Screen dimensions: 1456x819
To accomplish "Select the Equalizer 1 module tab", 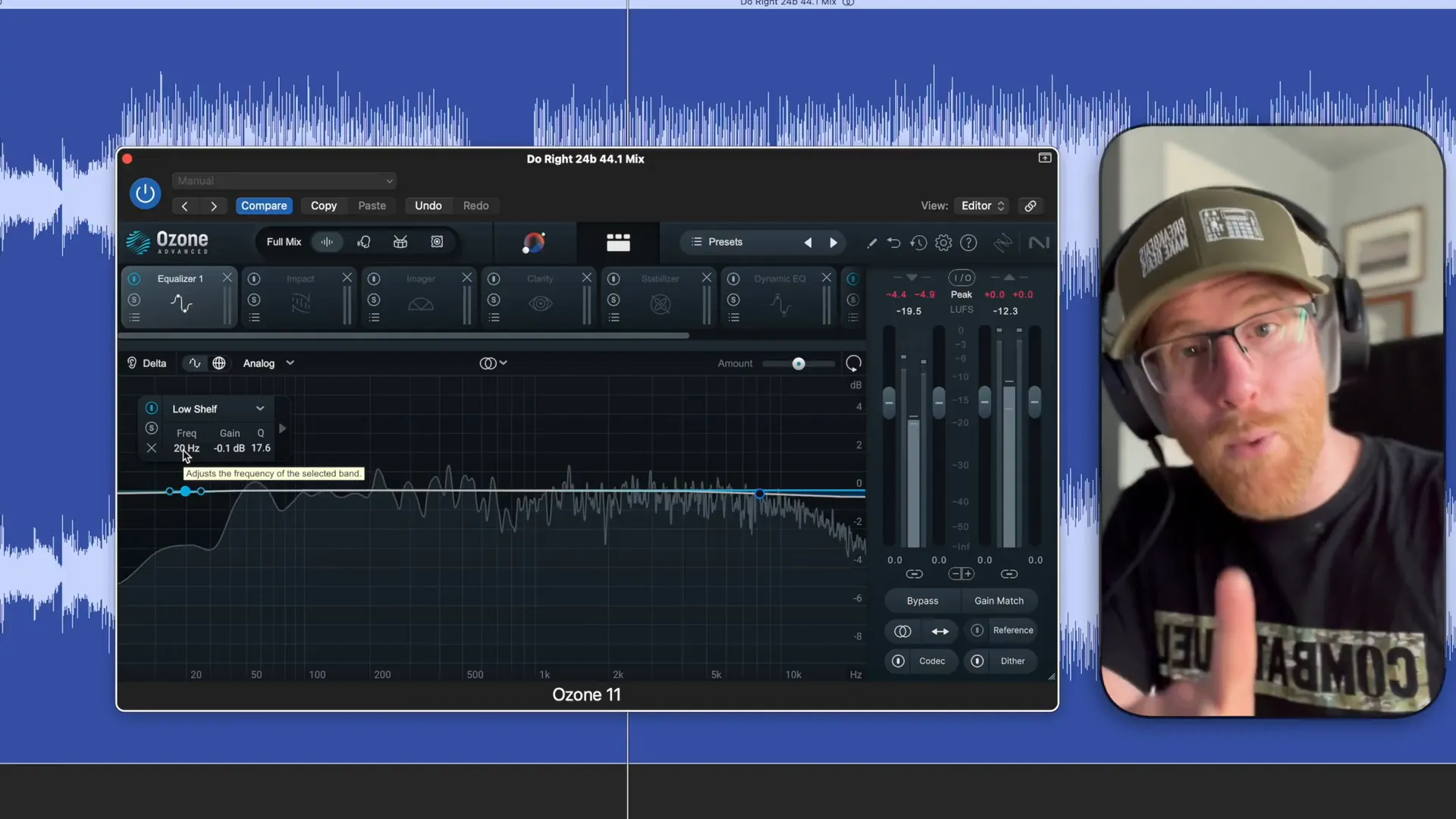I will coord(180,297).
